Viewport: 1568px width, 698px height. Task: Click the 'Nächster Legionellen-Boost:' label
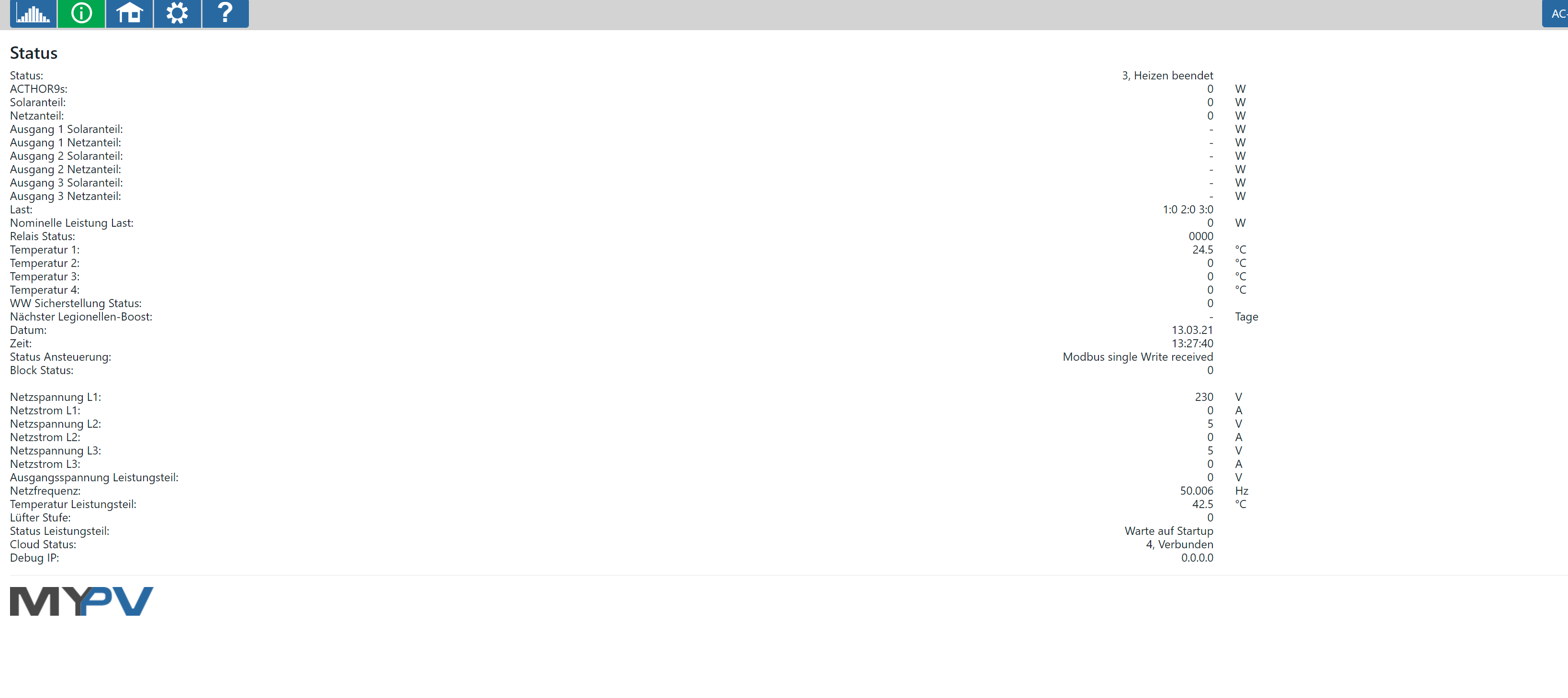click(x=81, y=316)
